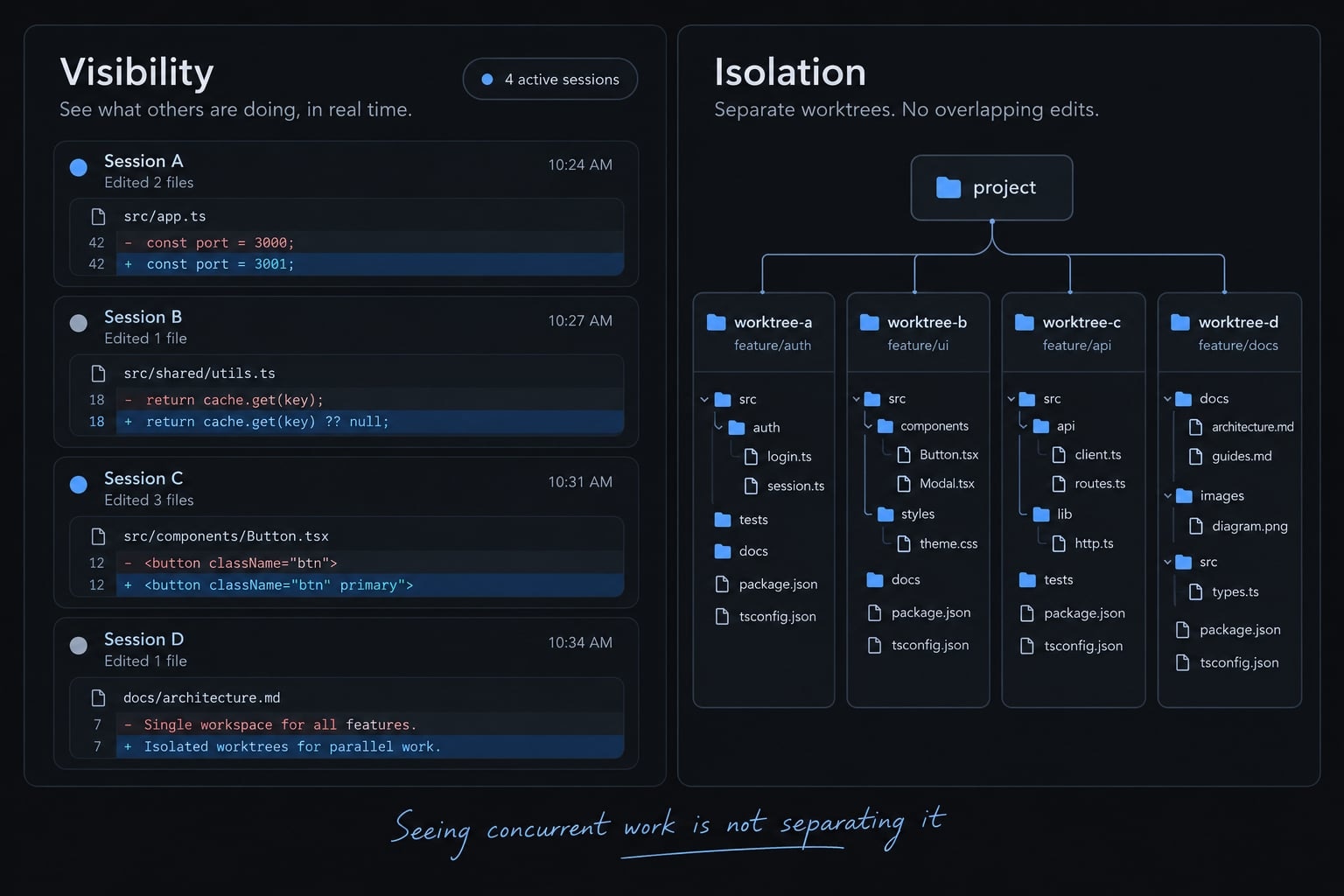
Task: Select the worktree-d folder icon
Action: tap(1179, 322)
